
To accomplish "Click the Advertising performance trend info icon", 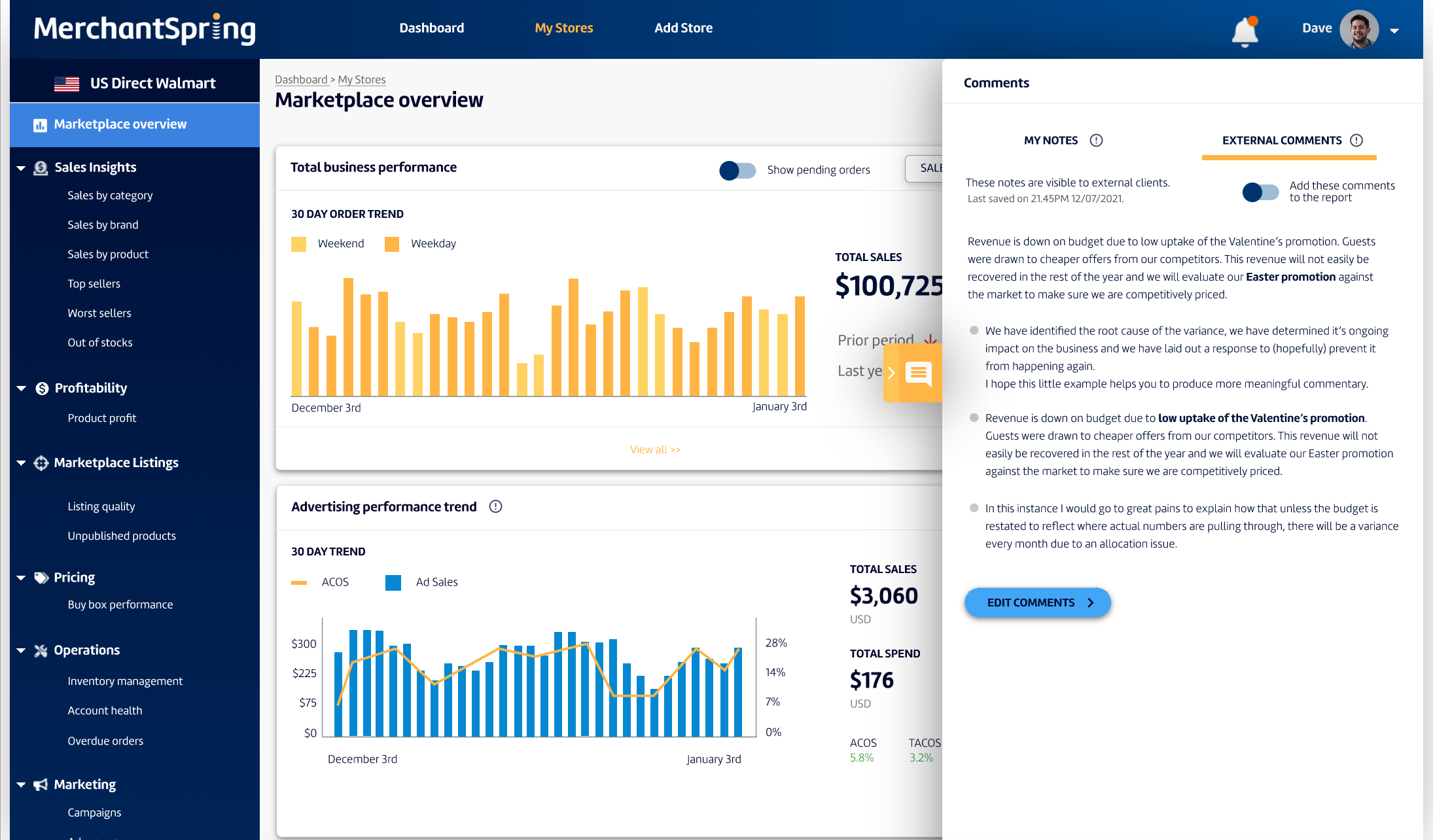I will click(495, 506).
